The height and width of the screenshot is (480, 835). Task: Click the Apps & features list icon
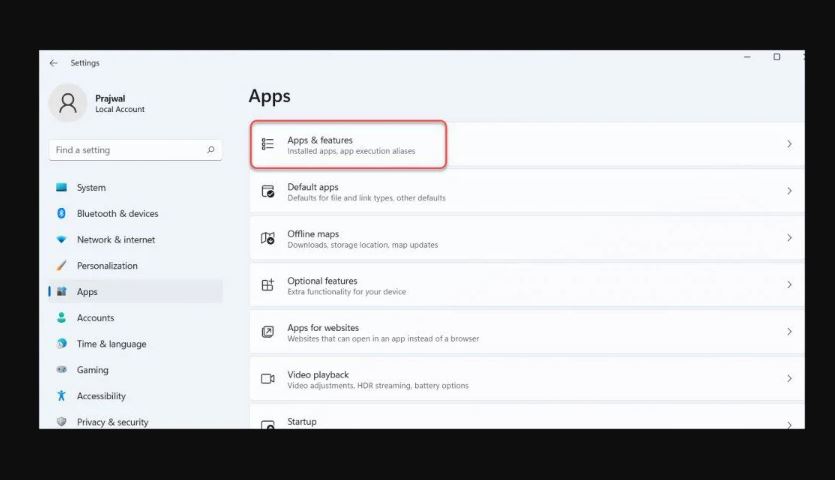(267, 144)
